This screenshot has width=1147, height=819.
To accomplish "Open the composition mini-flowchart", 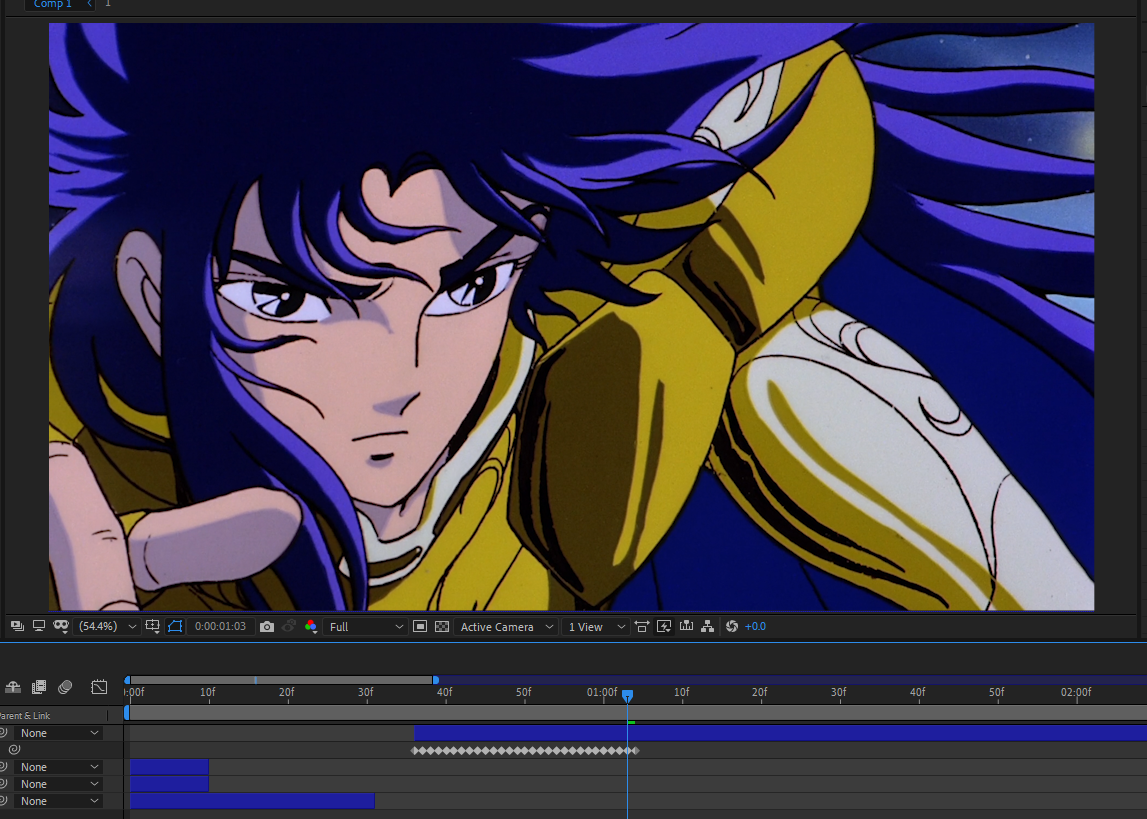I will pyautogui.click(x=708, y=626).
